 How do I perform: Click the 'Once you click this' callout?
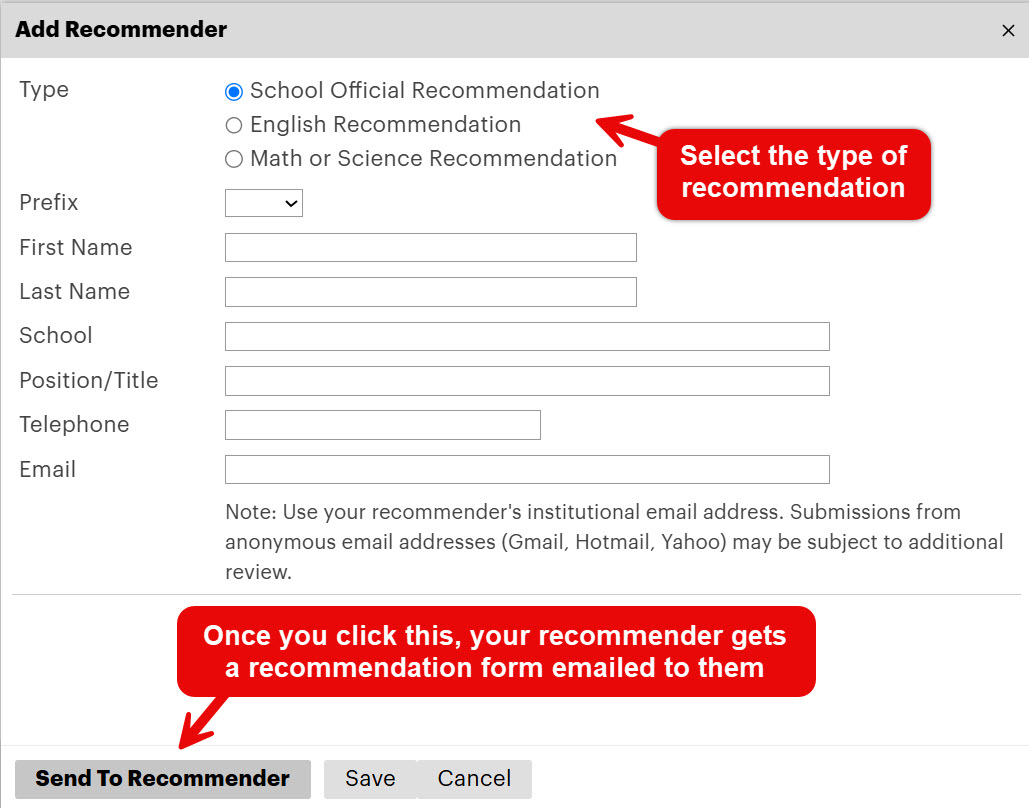click(x=495, y=651)
